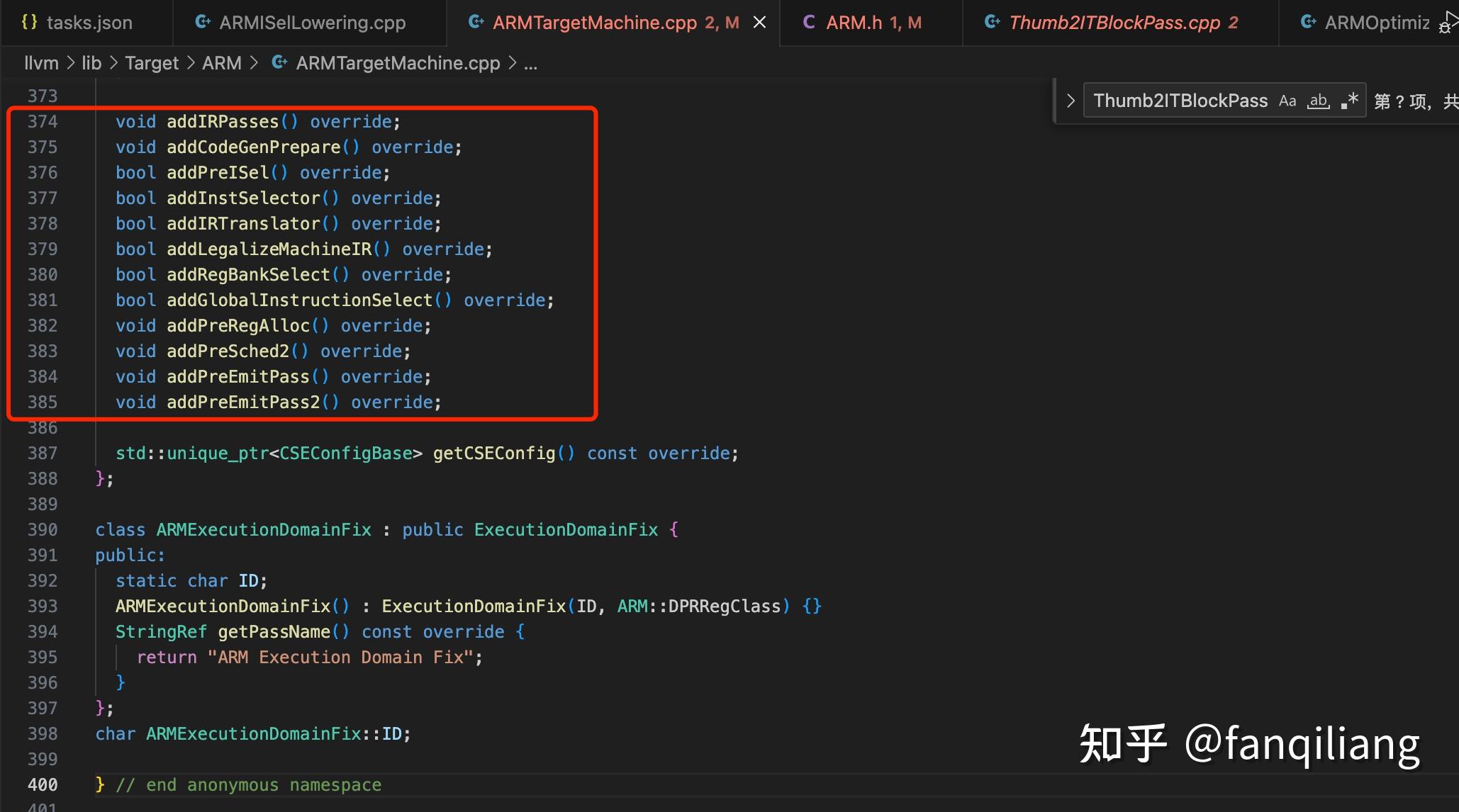Click the Thumb2ITBlockPass find input field
This screenshot has height=812, width=1459.
[x=1180, y=101]
